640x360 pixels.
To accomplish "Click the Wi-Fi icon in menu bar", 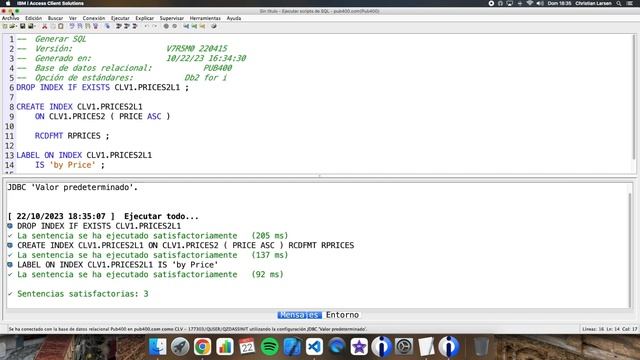I will (530, 3).
